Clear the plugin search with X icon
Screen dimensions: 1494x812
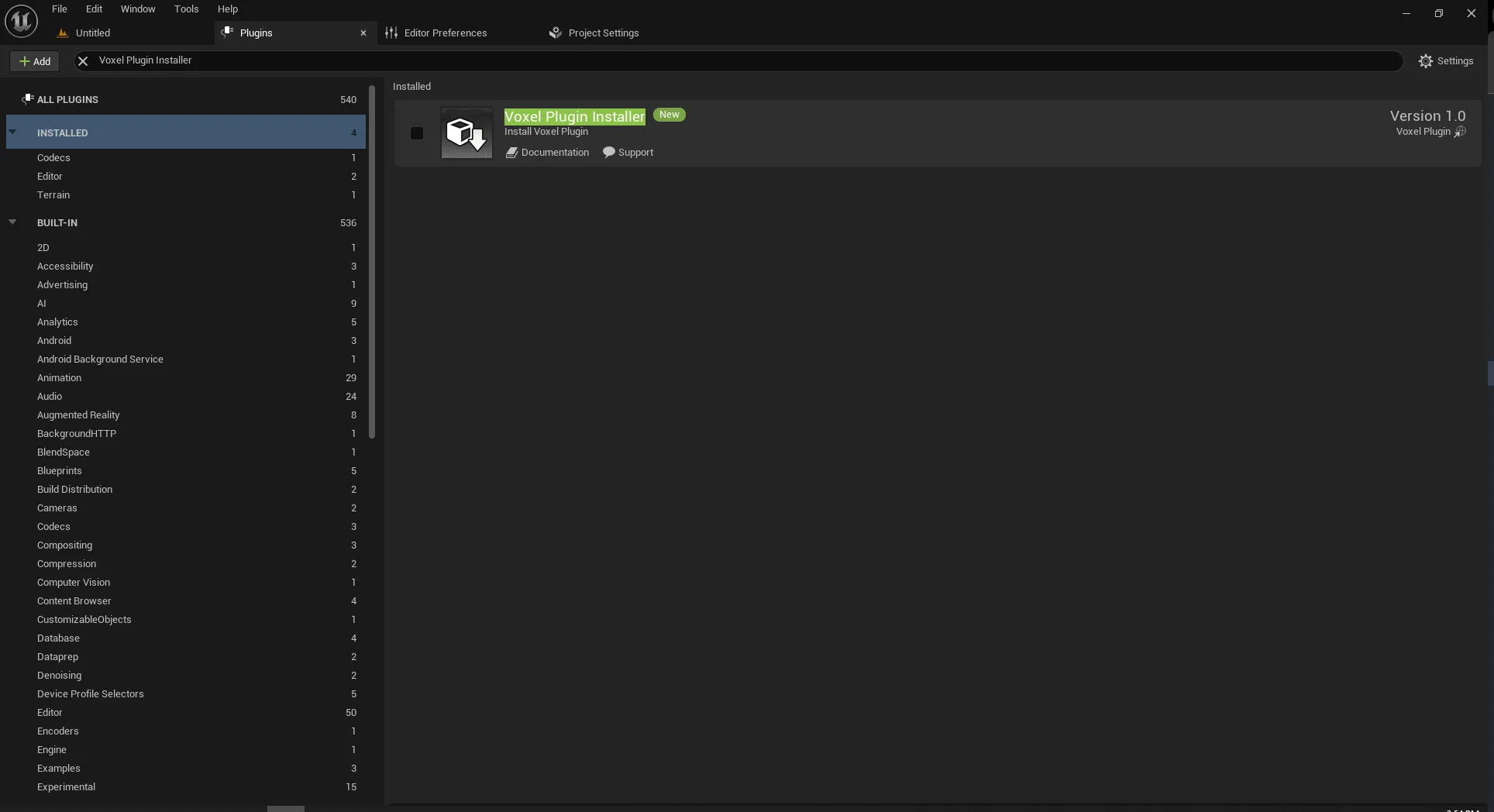83,60
